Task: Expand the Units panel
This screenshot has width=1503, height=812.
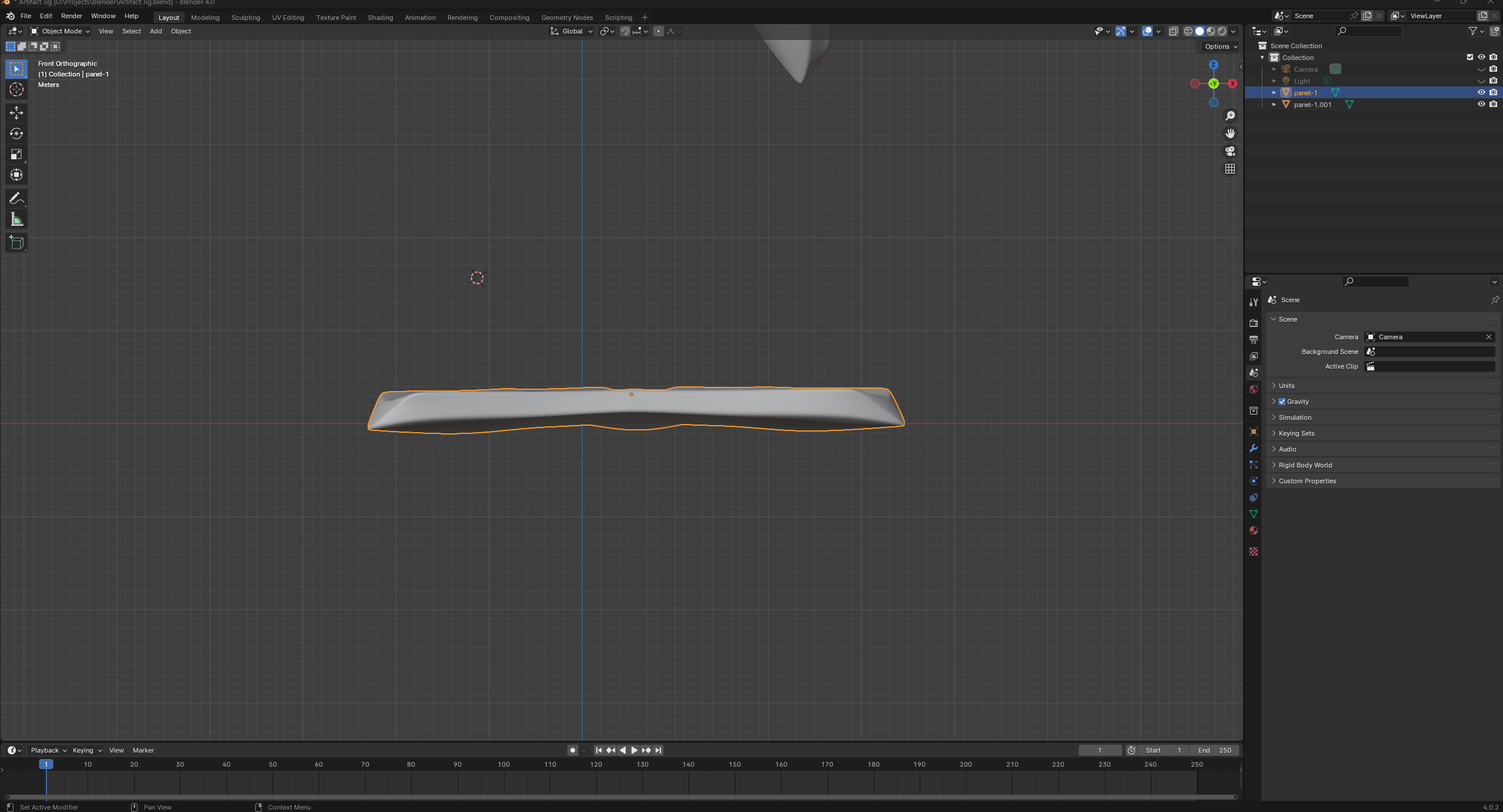Action: (1287, 386)
